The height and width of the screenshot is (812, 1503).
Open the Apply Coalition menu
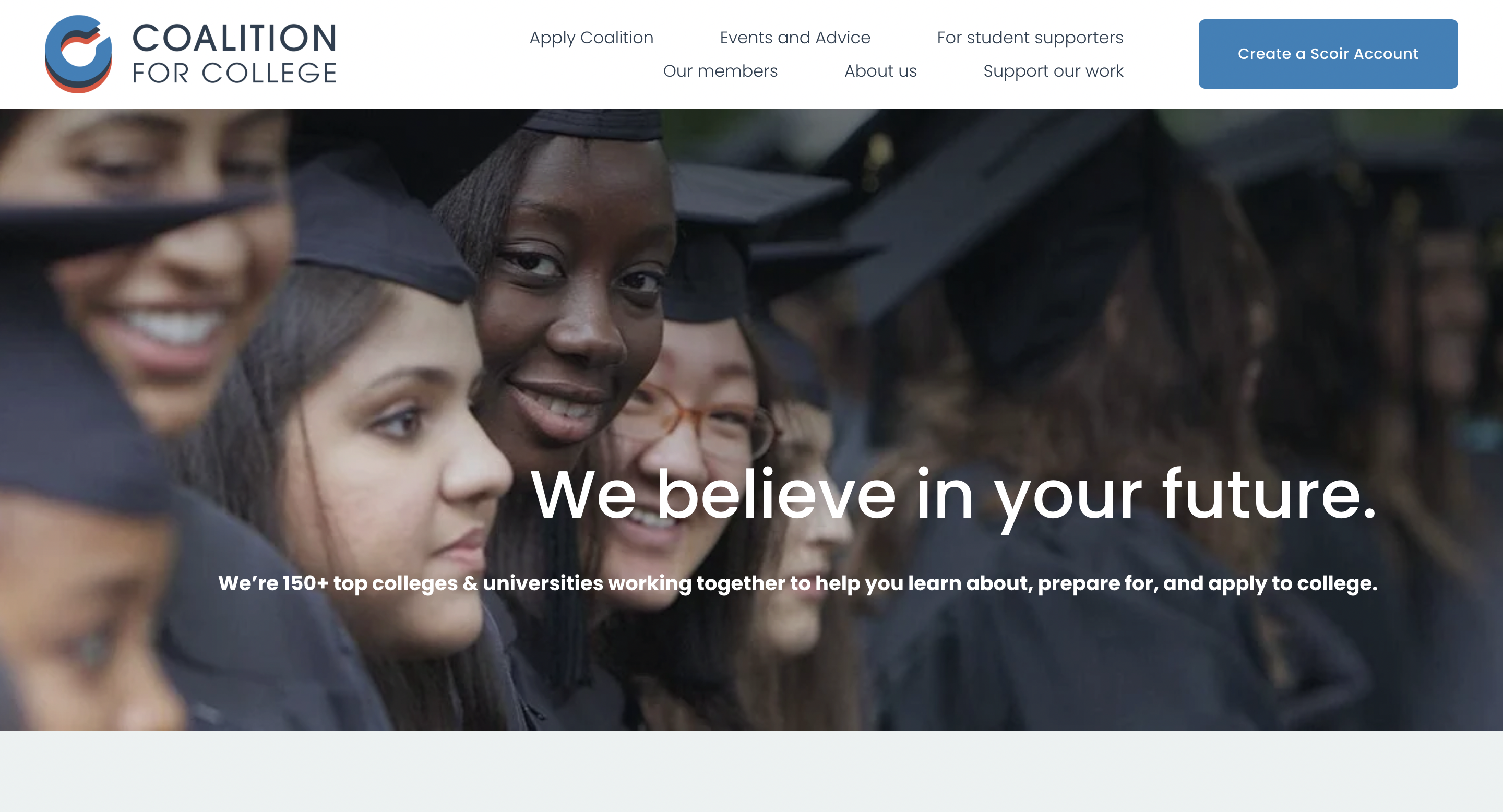pyautogui.click(x=591, y=38)
